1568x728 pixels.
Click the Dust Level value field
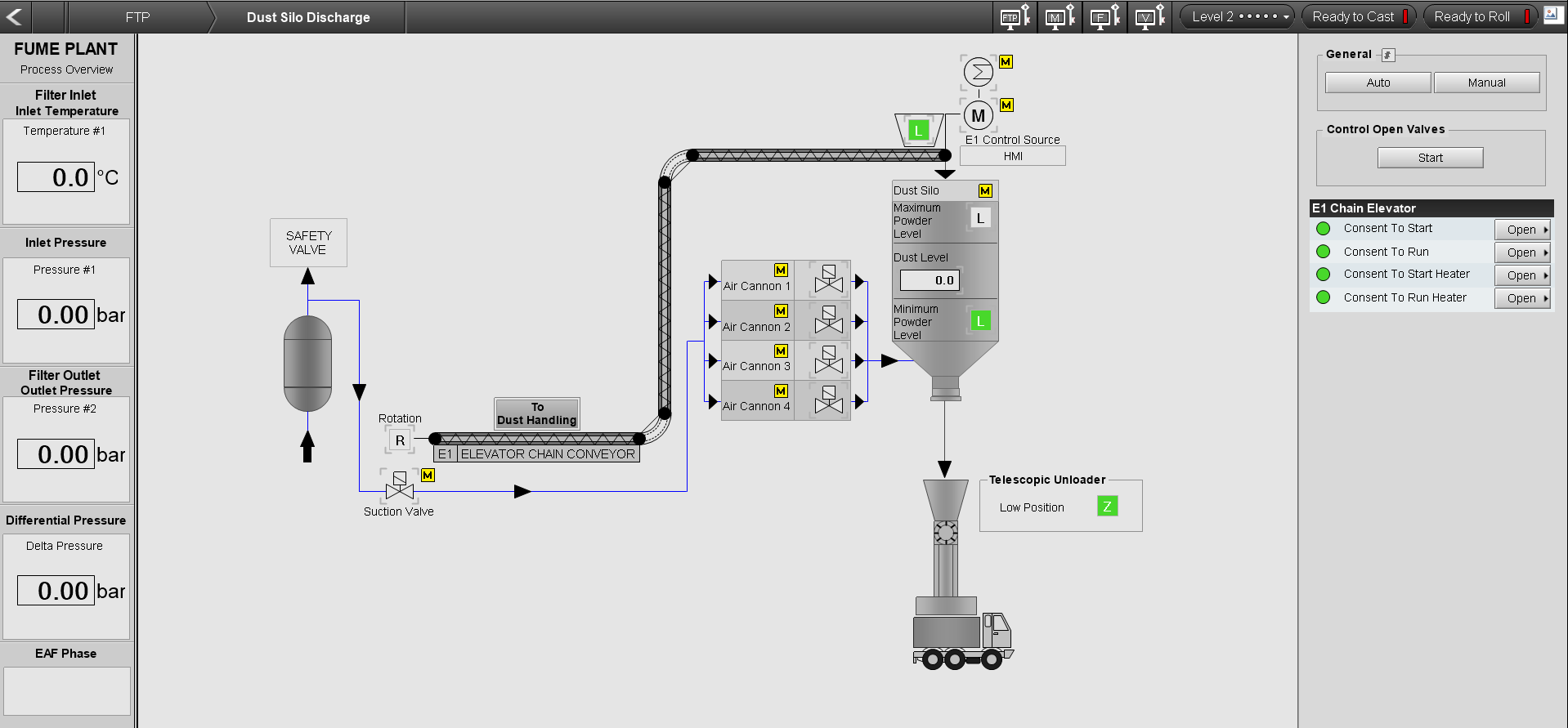(930, 280)
